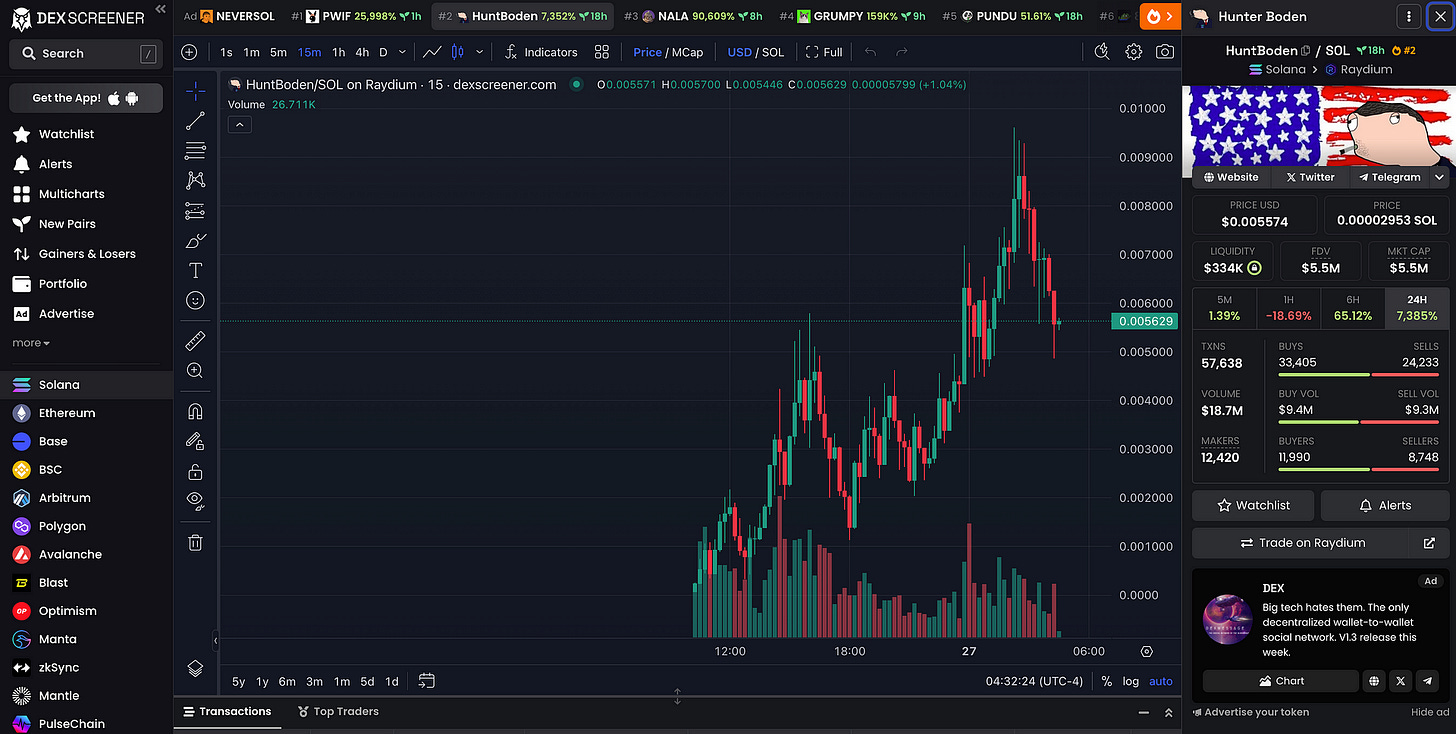Select the 1s timeframe

(x=226, y=52)
